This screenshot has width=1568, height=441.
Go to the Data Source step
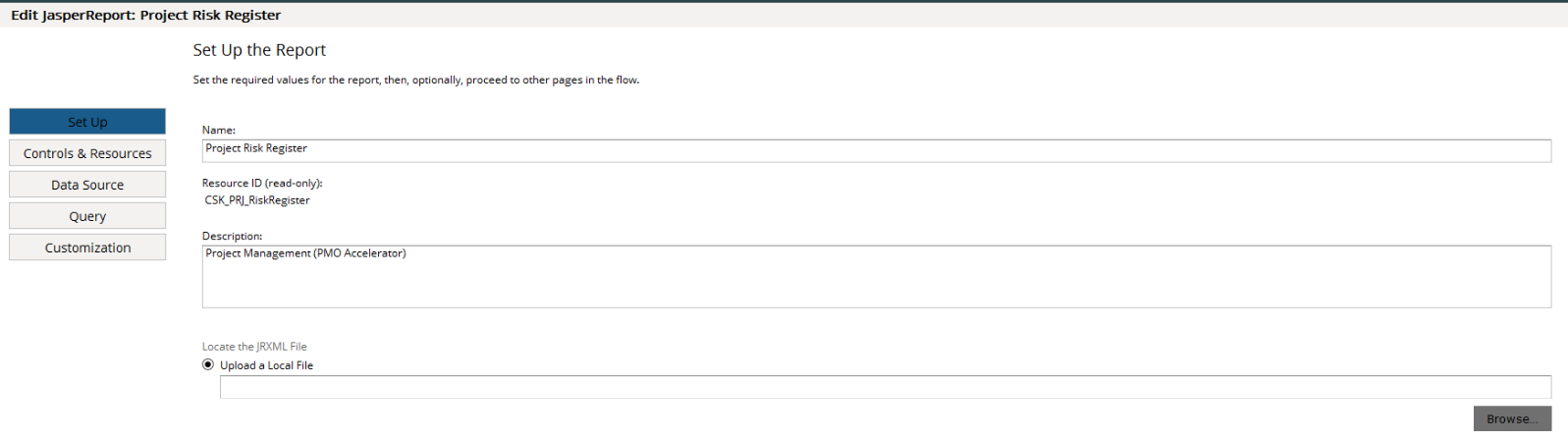87,185
